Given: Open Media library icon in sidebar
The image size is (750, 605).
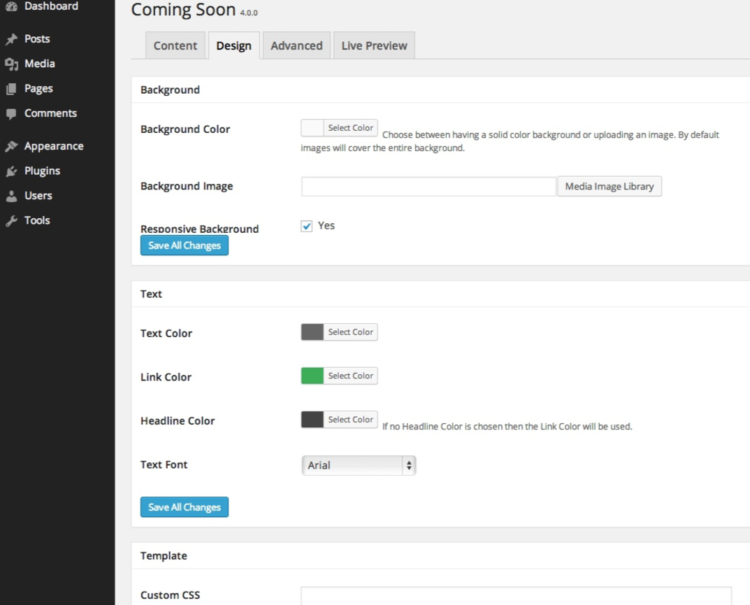Looking at the screenshot, I should (11, 64).
